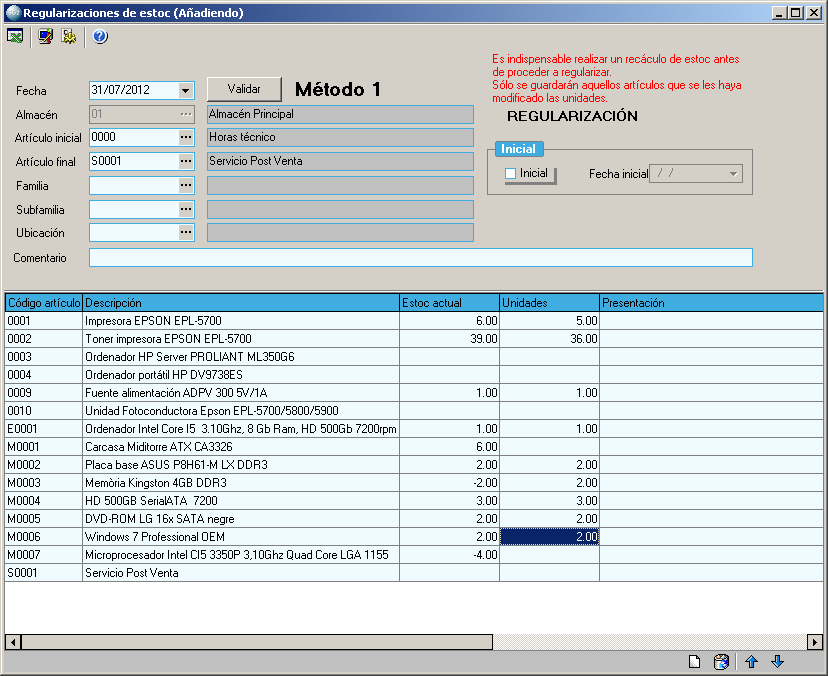Select article code 0004 in the table

(44, 374)
